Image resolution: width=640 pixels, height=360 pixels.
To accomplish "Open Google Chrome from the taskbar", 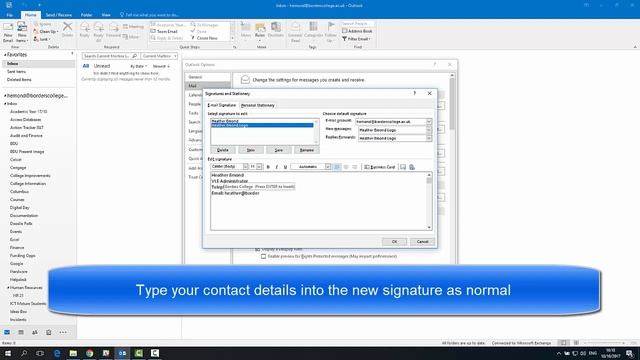I will tap(89, 353).
